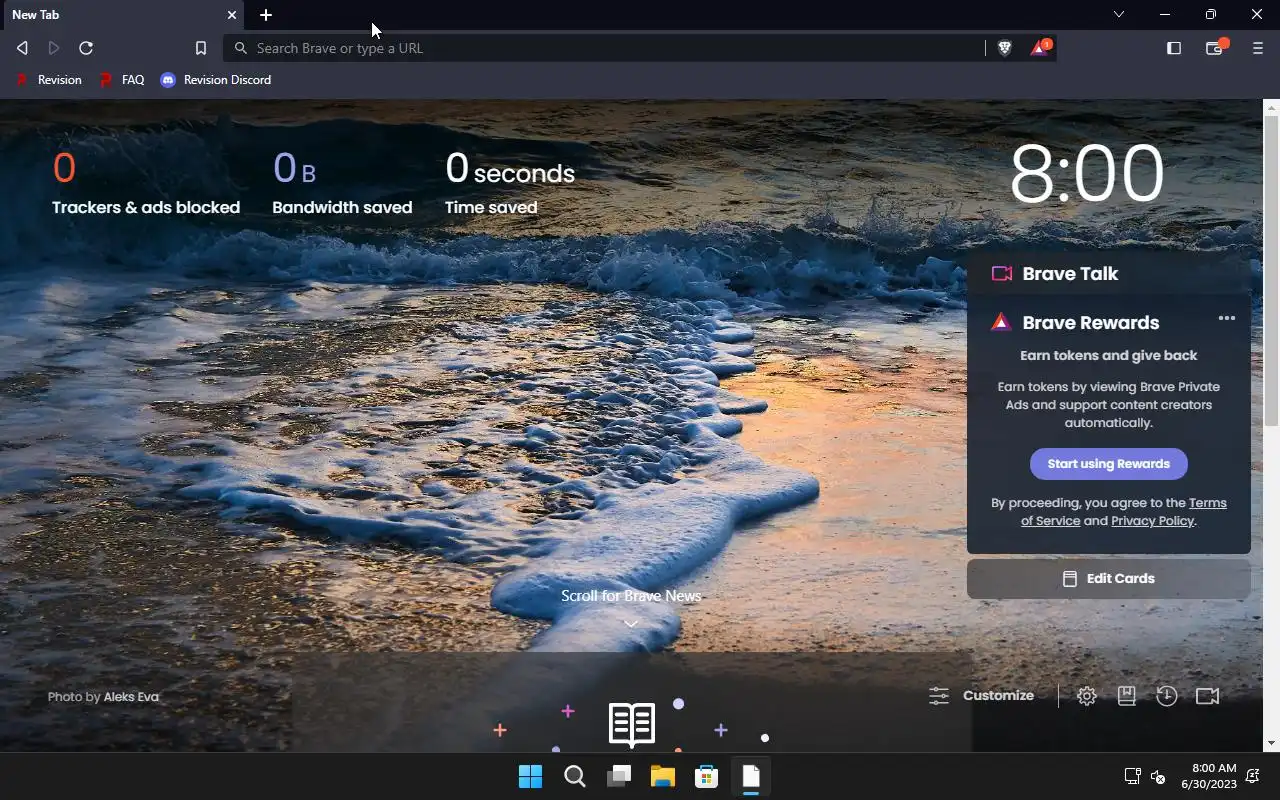1280x800 pixels.
Task: Click the Edit Cards button
Action: tap(1108, 579)
